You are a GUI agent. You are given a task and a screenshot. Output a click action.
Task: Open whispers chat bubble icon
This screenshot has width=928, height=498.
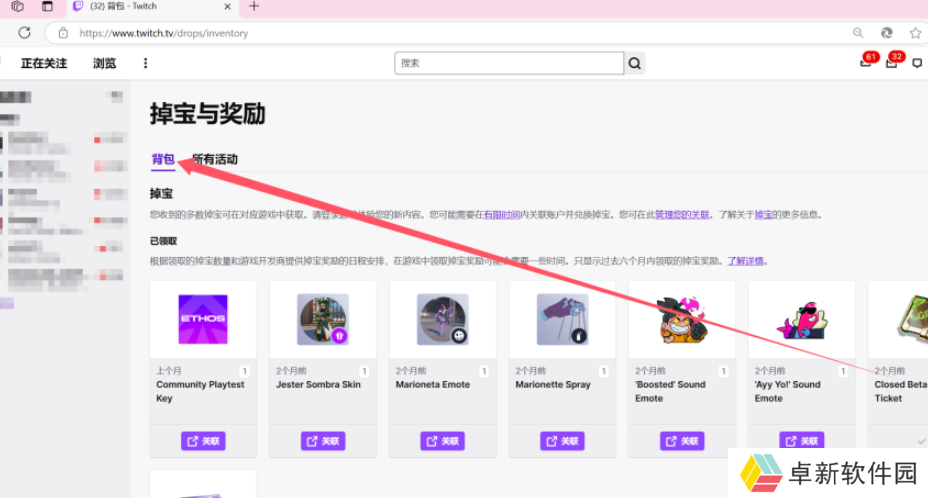click(917, 63)
